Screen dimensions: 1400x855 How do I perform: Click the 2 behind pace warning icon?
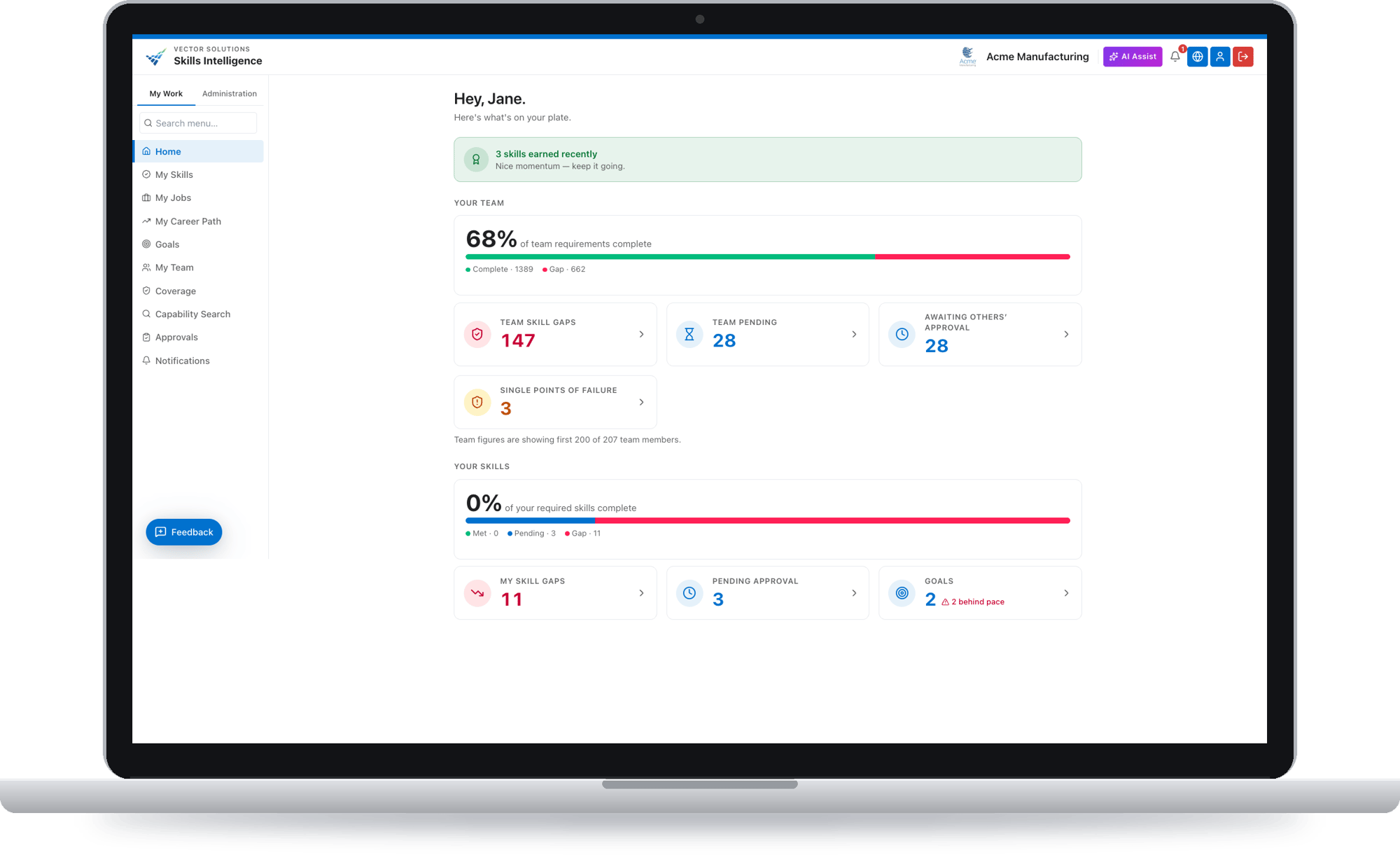[945, 602]
